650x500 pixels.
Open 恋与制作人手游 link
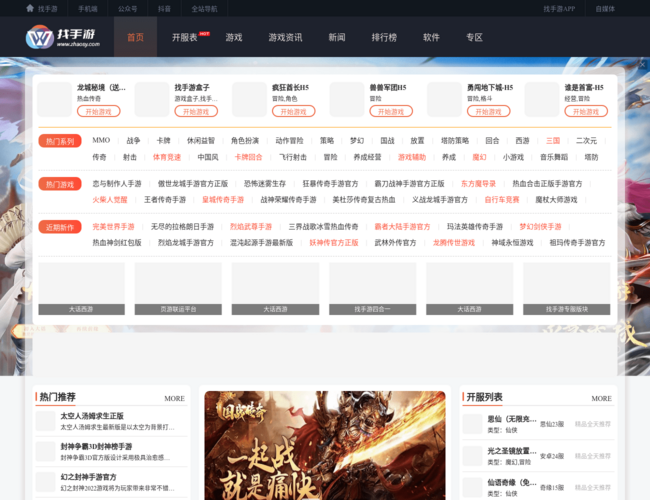point(117,184)
